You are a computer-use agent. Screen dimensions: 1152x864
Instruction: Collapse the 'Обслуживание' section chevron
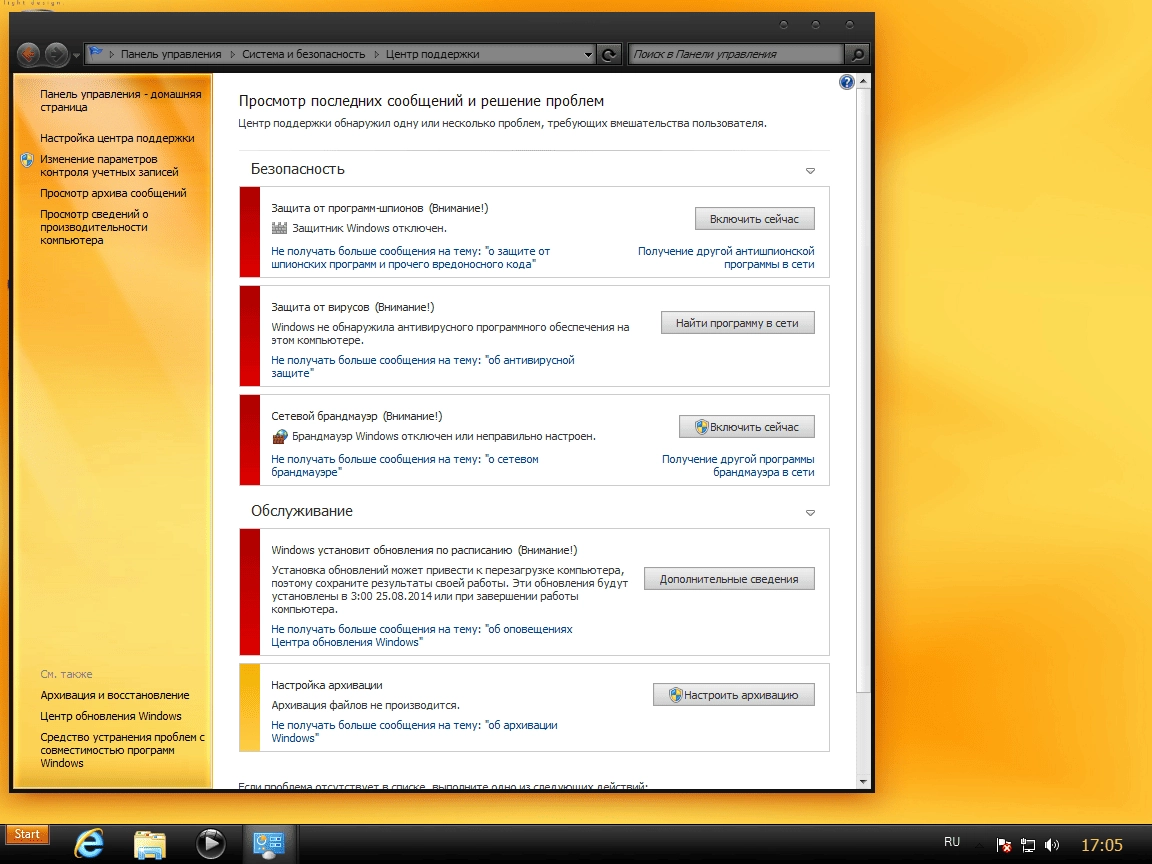[810, 513]
